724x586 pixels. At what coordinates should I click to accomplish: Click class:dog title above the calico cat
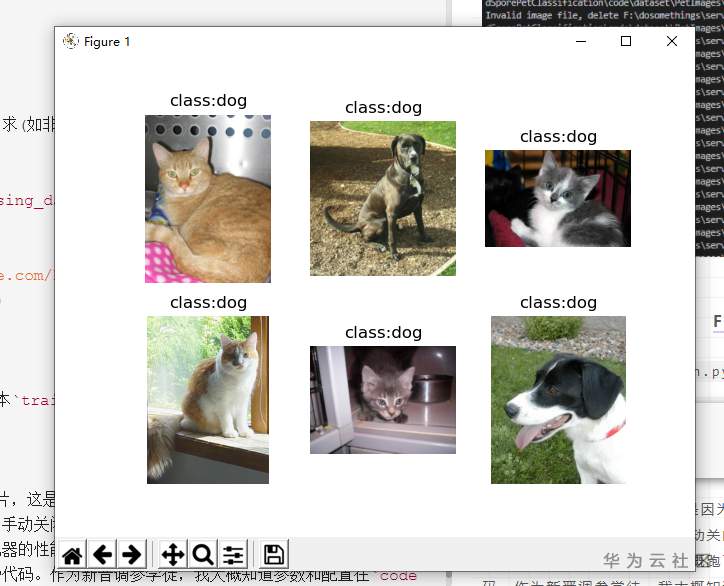[208, 303]
